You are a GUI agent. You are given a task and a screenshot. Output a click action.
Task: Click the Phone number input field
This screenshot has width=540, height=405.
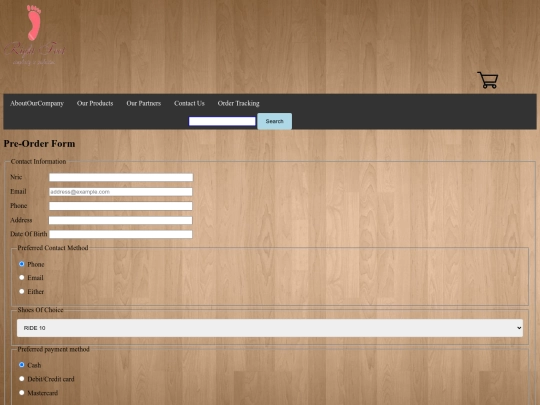(121, 206)
